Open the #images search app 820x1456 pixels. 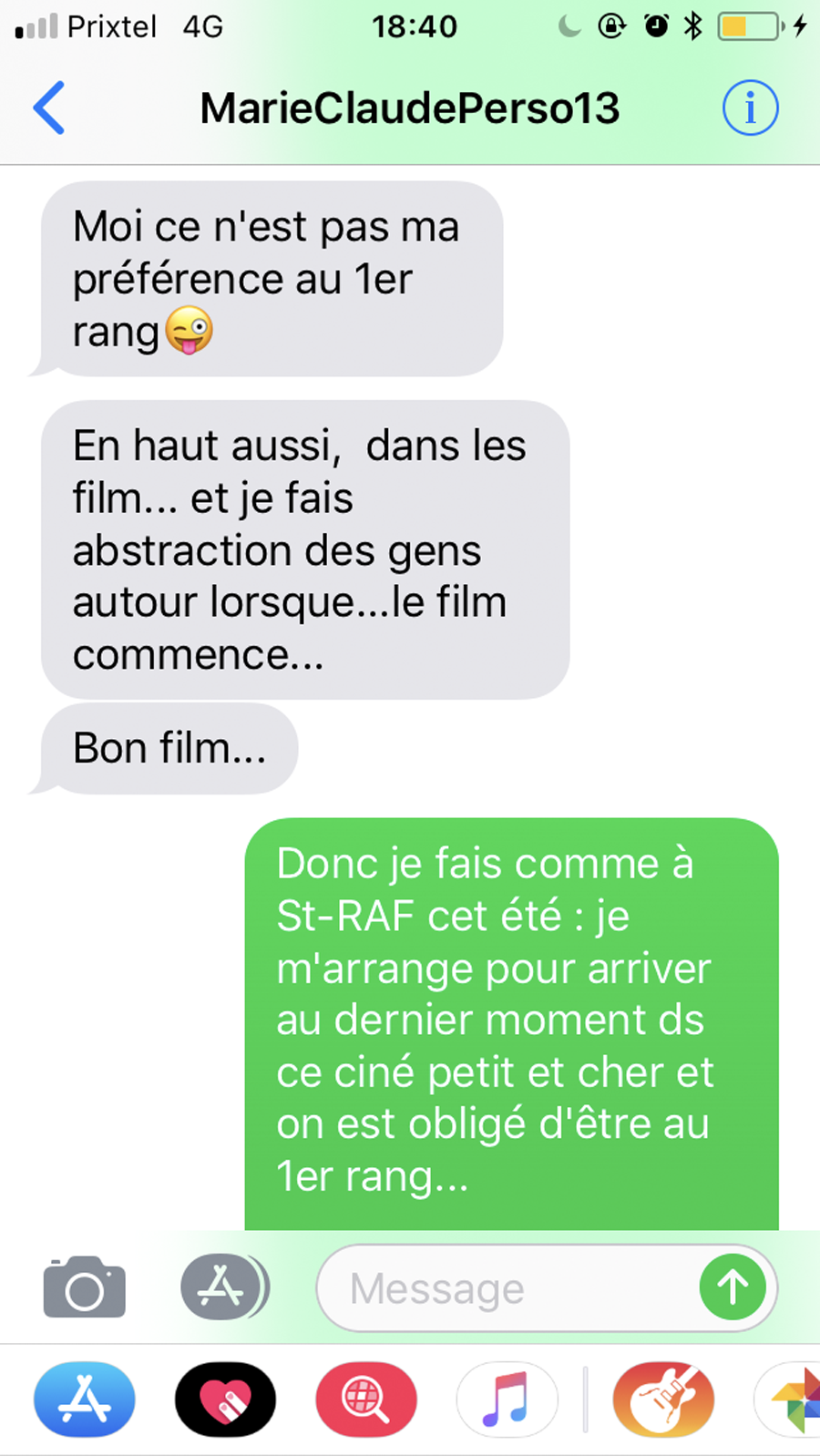point(366,1399)
